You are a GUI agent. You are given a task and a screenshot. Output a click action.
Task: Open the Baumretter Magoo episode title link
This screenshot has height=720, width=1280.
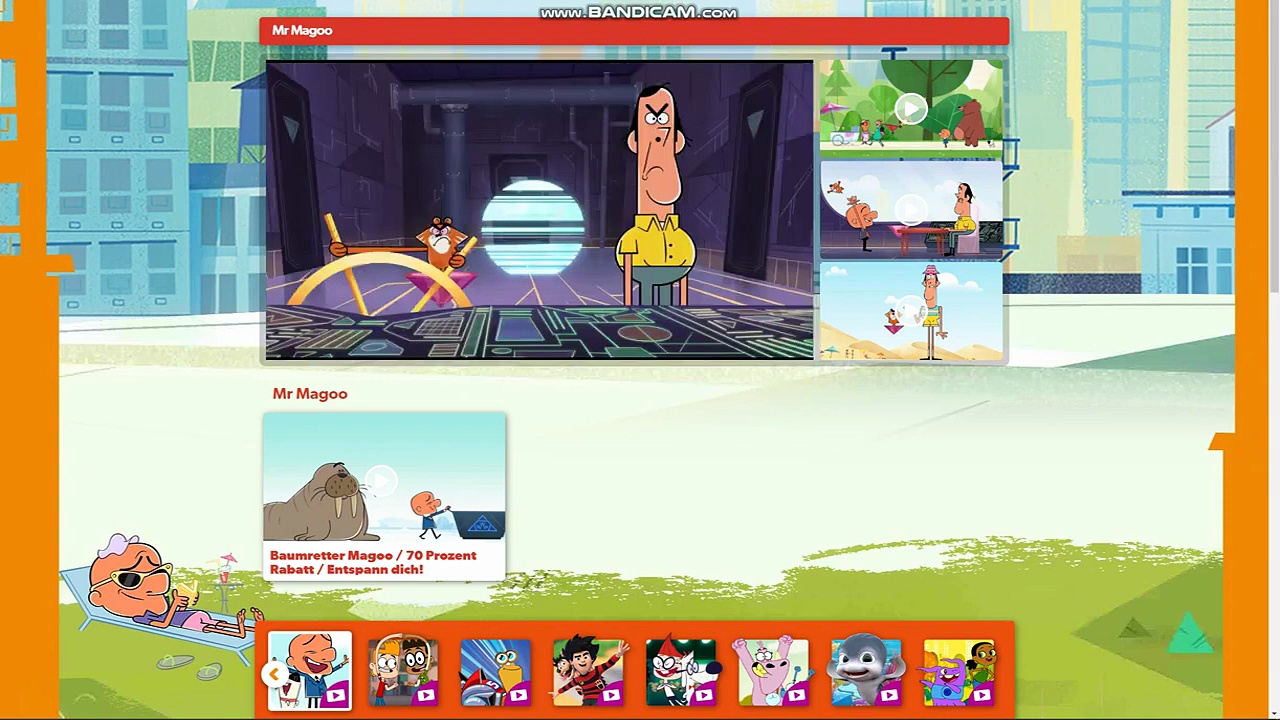tap(373, 562)
